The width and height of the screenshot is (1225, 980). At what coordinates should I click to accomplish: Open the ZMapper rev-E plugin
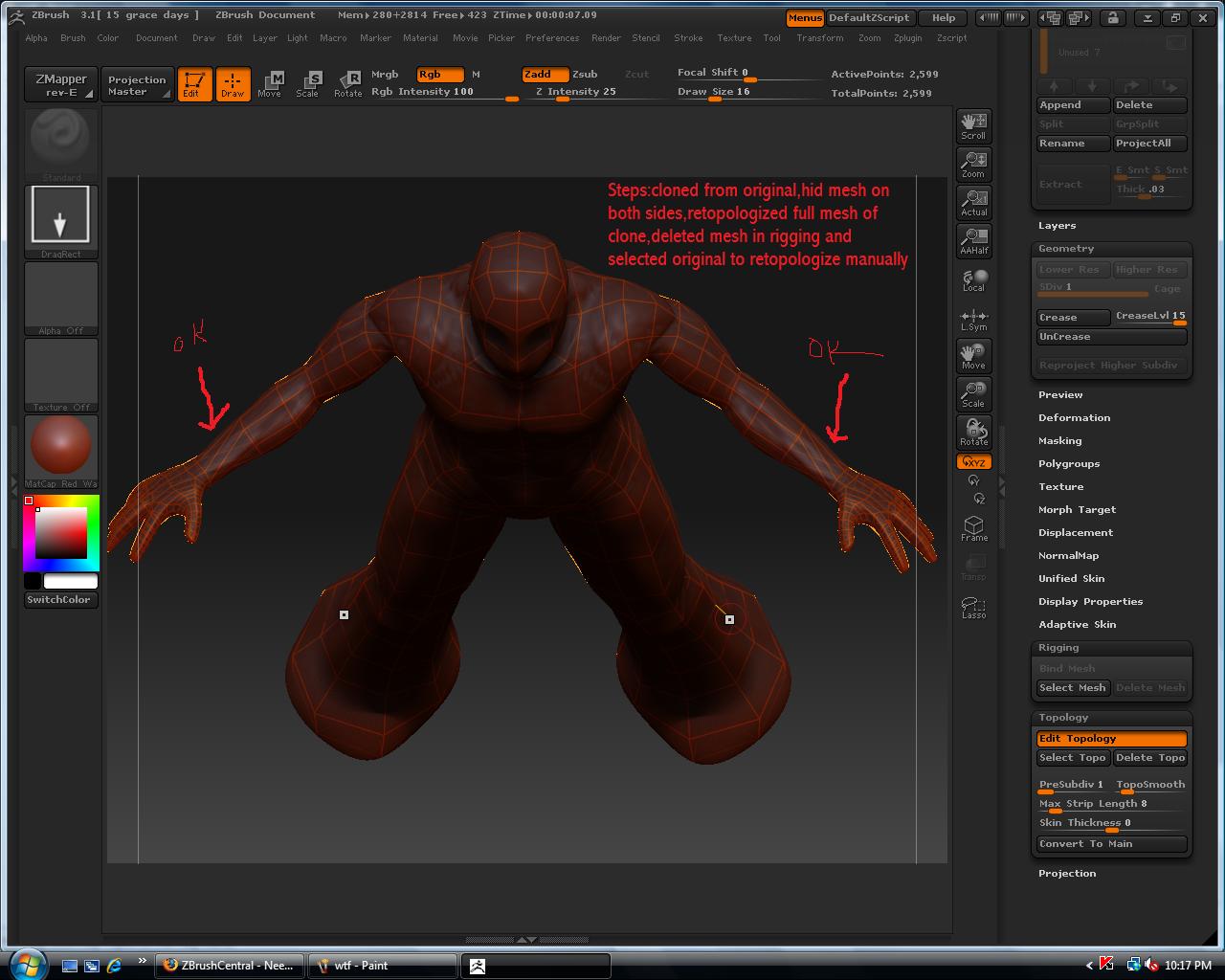tap(60, 84)
